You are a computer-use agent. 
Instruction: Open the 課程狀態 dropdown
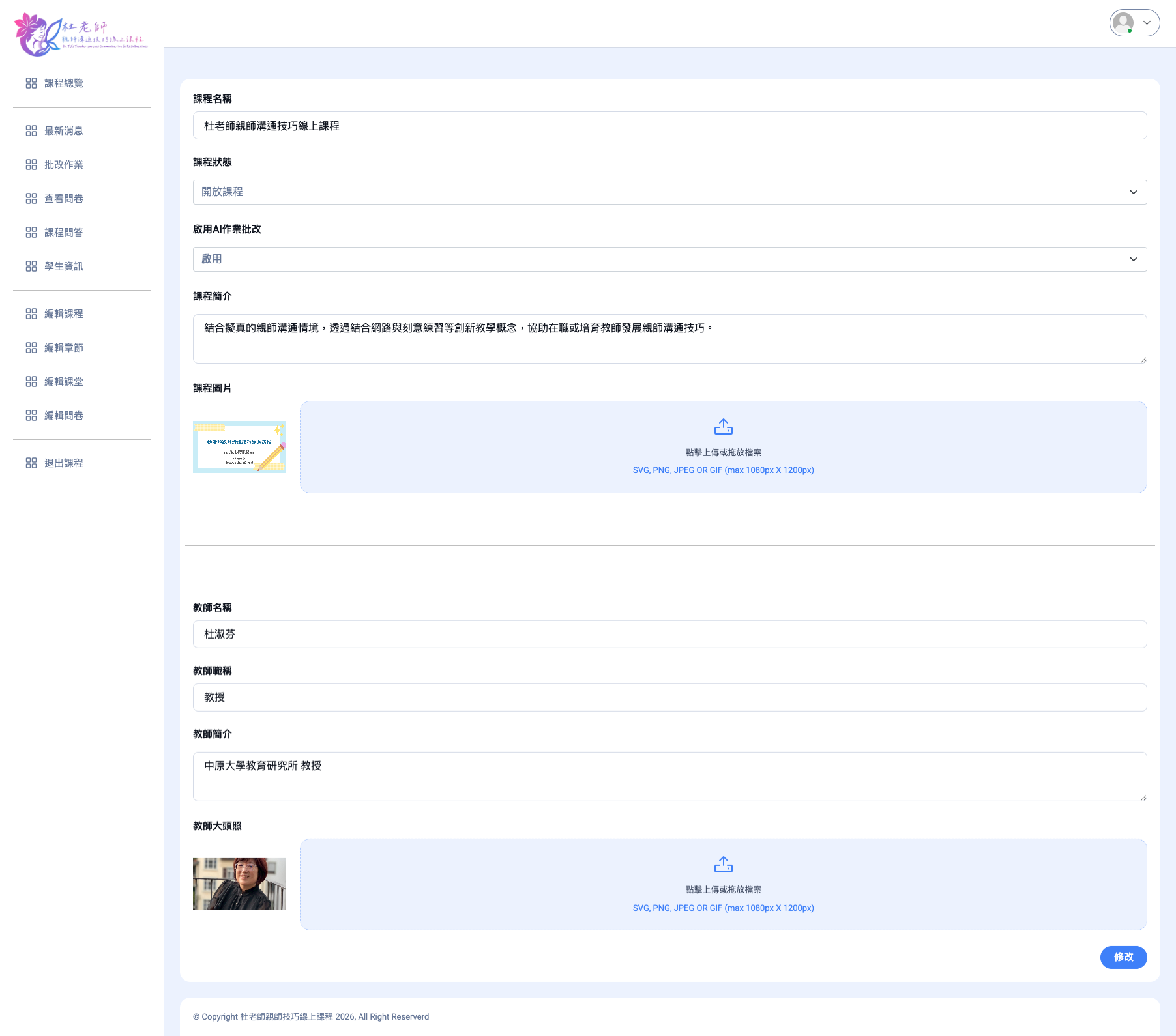point(669,192)
